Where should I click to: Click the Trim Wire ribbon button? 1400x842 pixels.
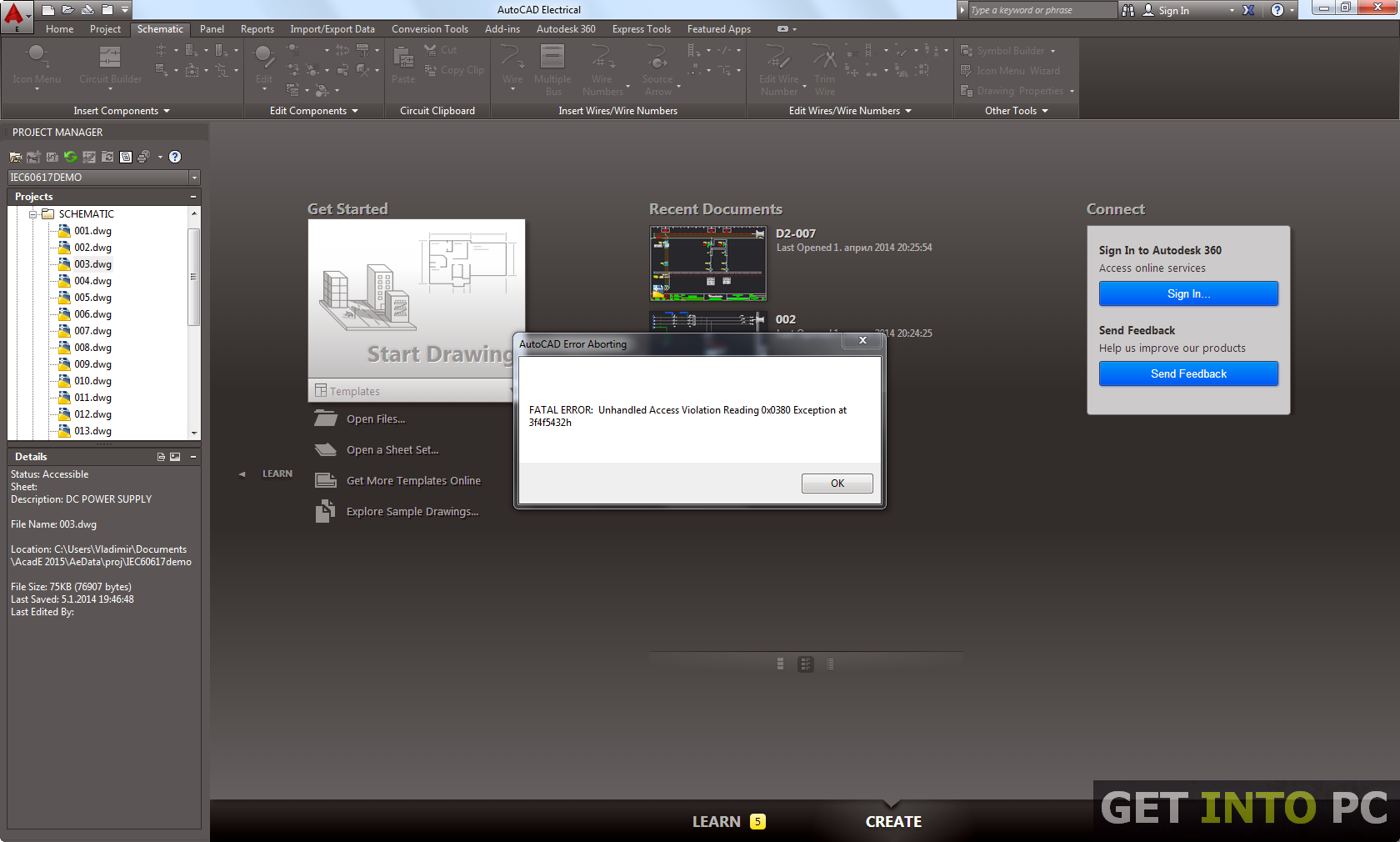(x=825, y=69)
